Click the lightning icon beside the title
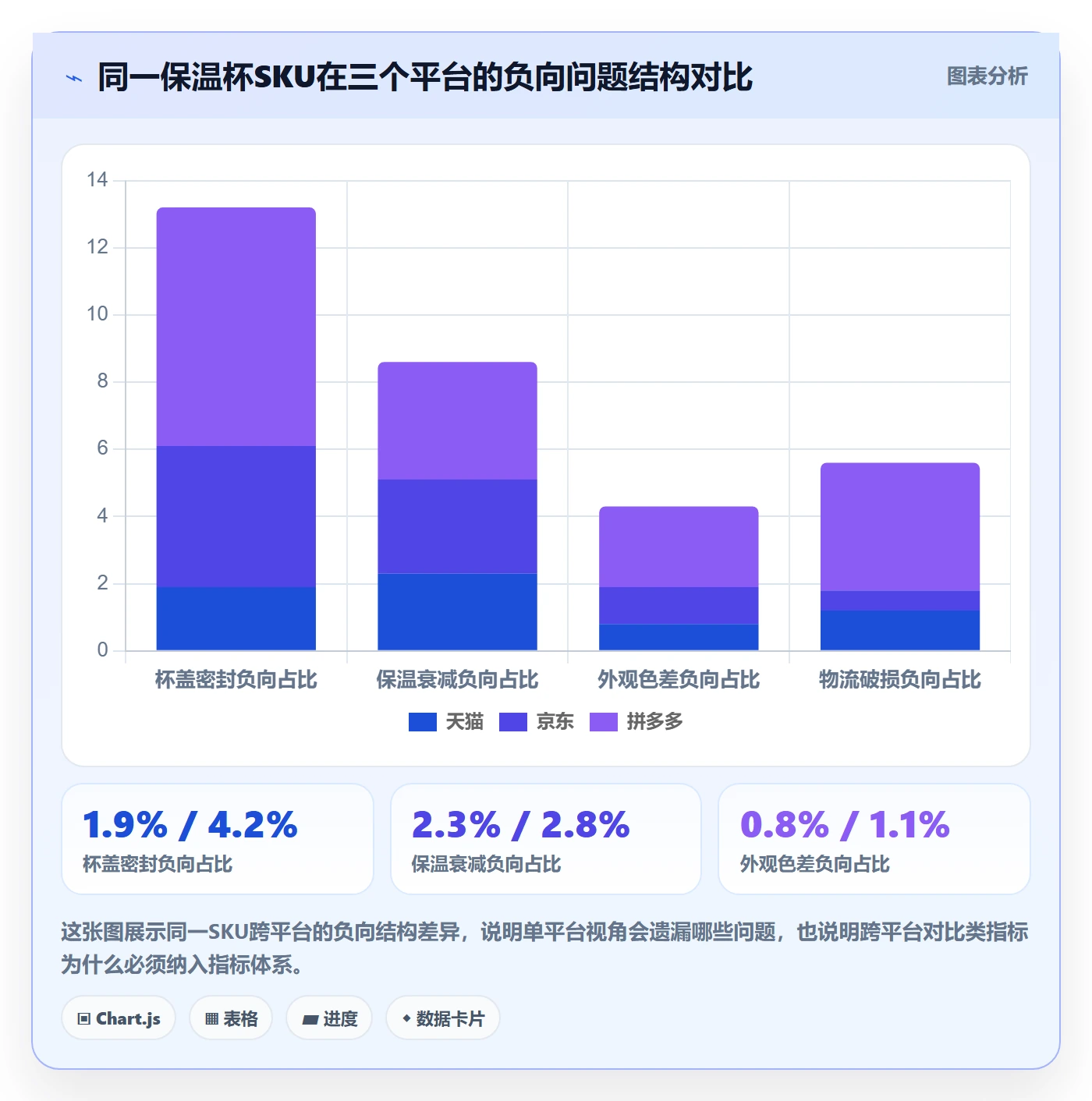 (x=74, y=78)
